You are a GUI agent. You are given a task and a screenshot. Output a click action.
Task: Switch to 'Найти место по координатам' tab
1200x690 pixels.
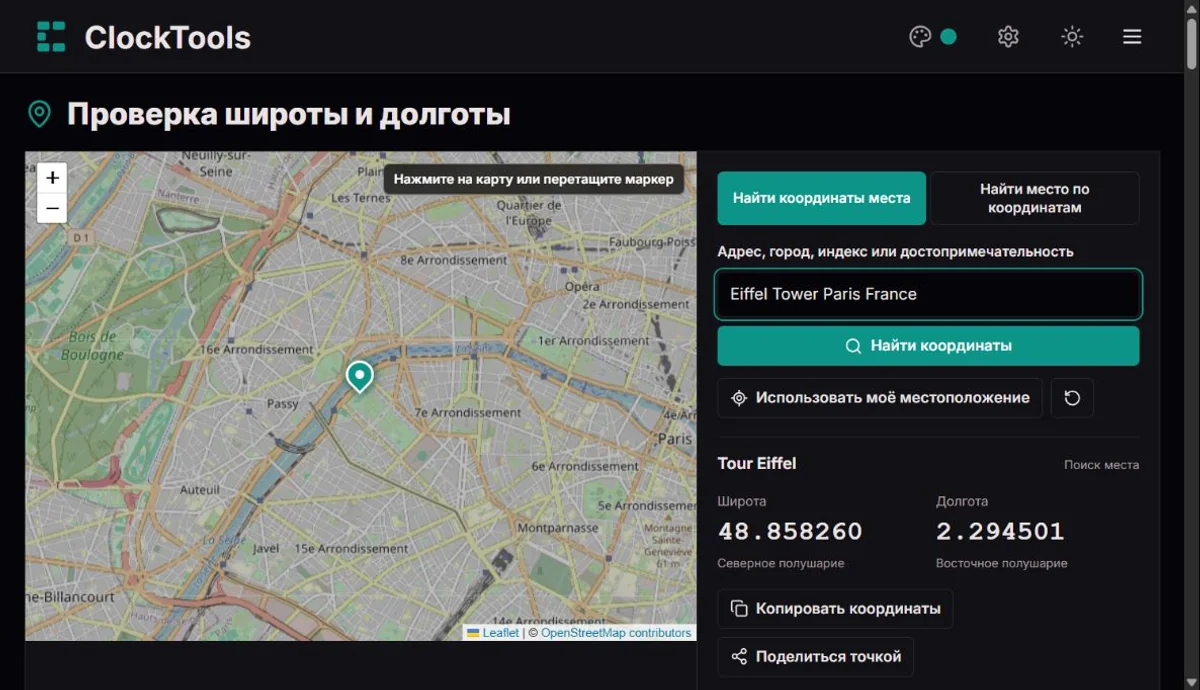click(x=1035, y=198)
